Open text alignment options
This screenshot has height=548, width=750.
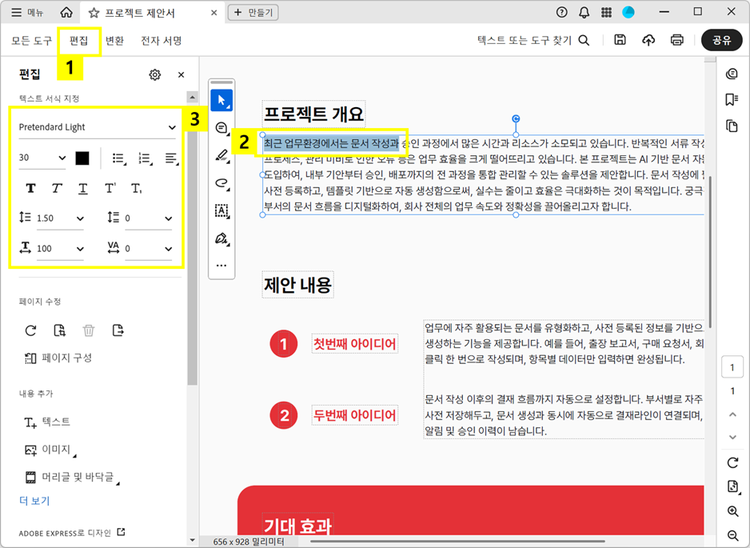point(171,158)
